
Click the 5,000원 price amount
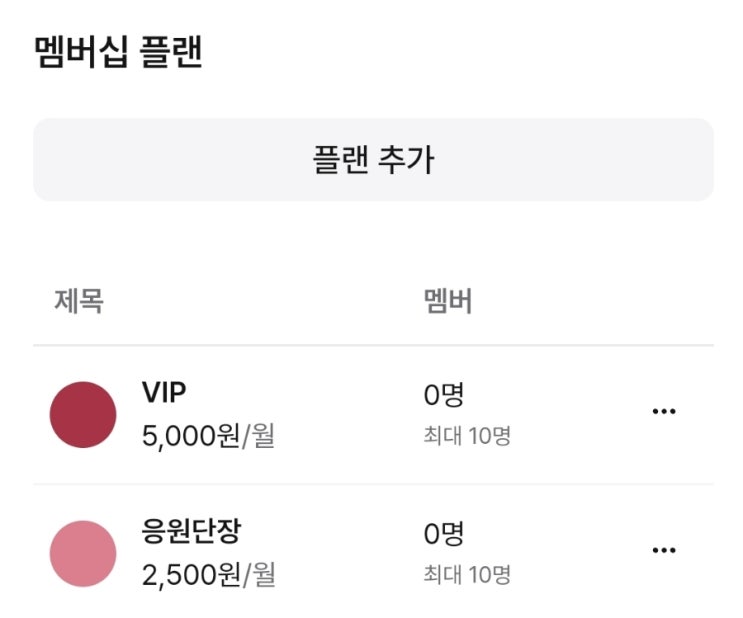pyautogui.click(x=190, y=436)
